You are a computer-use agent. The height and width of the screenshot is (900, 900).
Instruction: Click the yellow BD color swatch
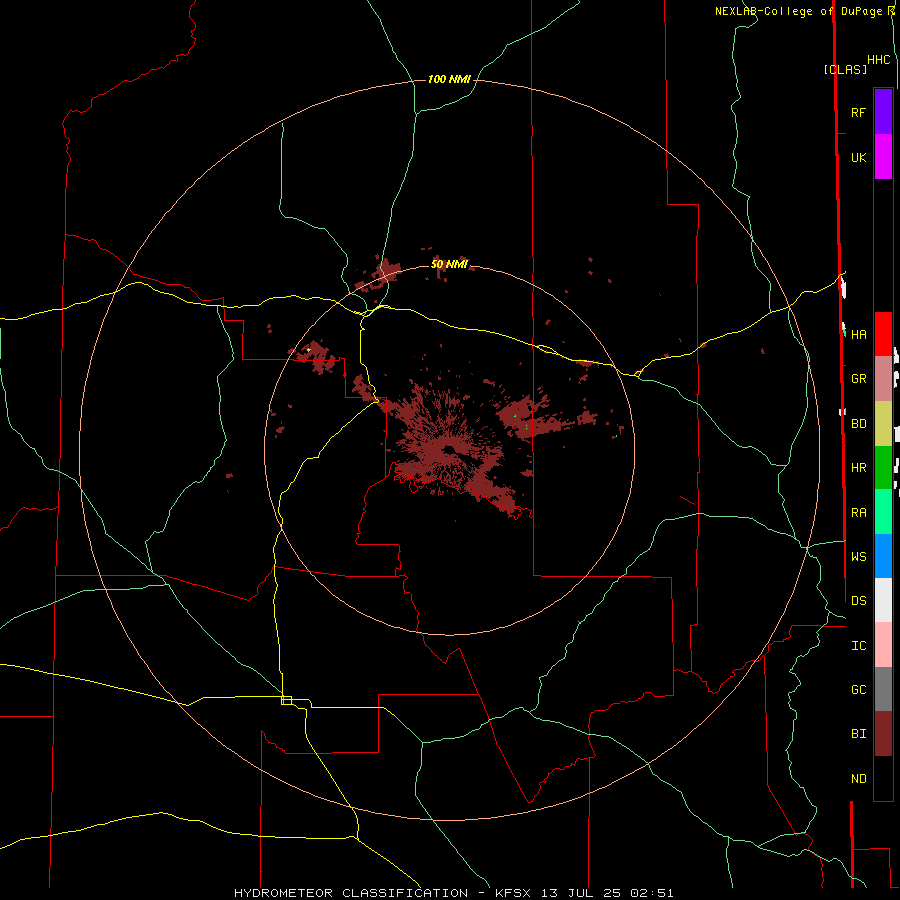pyautogui.click(x=883, y=424)
